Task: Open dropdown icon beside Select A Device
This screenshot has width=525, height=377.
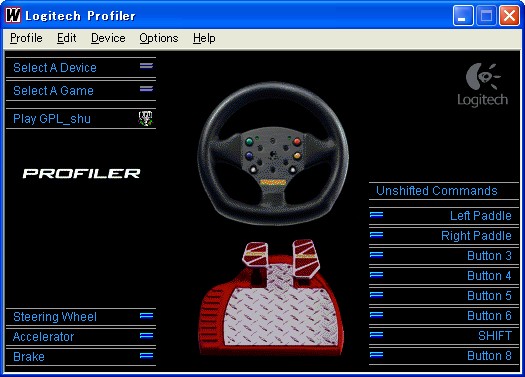Action: 146,66
